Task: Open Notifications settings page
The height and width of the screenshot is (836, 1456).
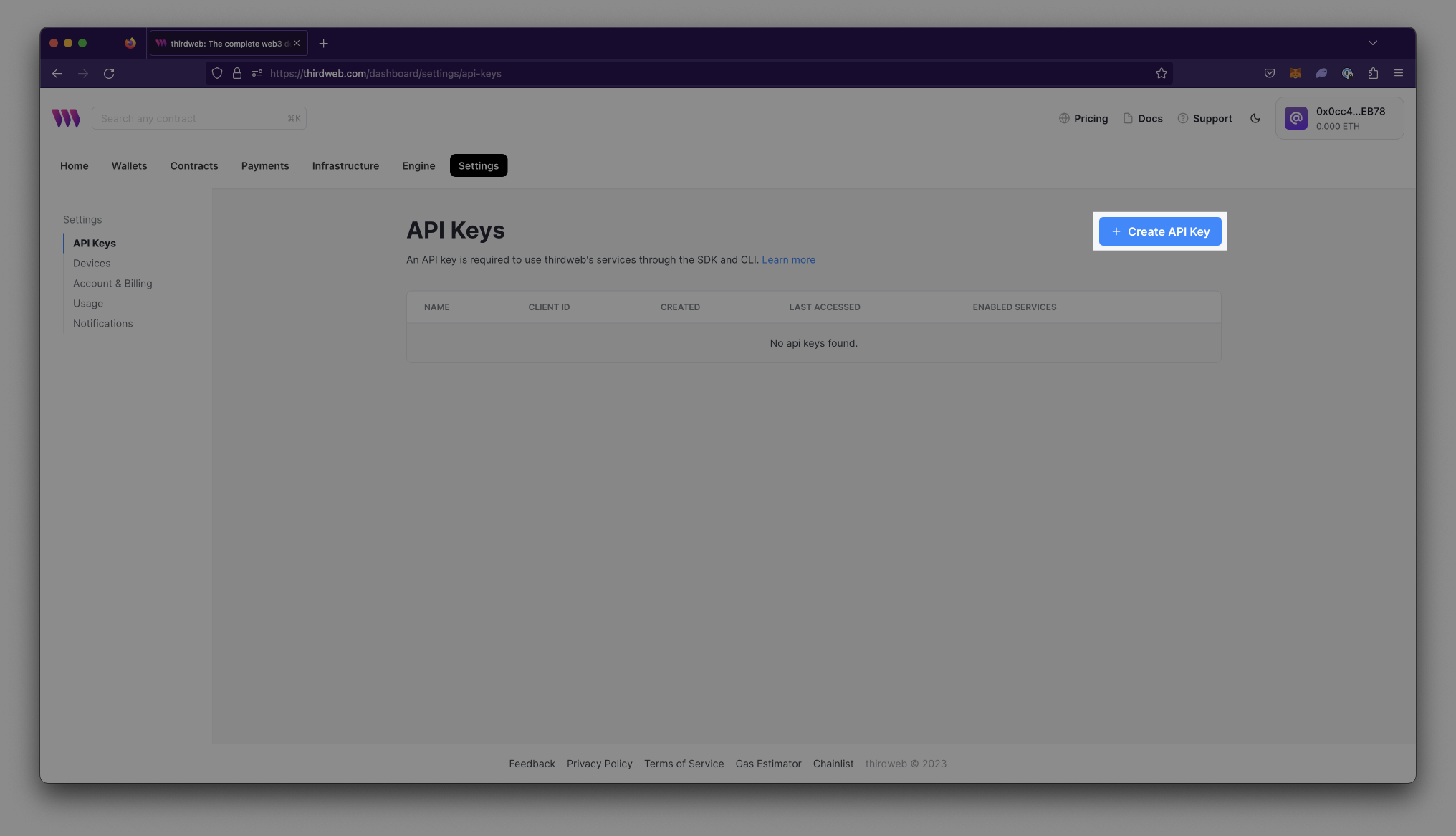Action: 102,323
